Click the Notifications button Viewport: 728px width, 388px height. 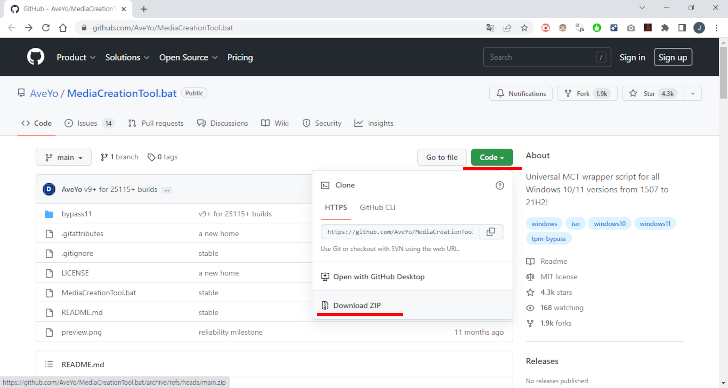click(521, 93)
